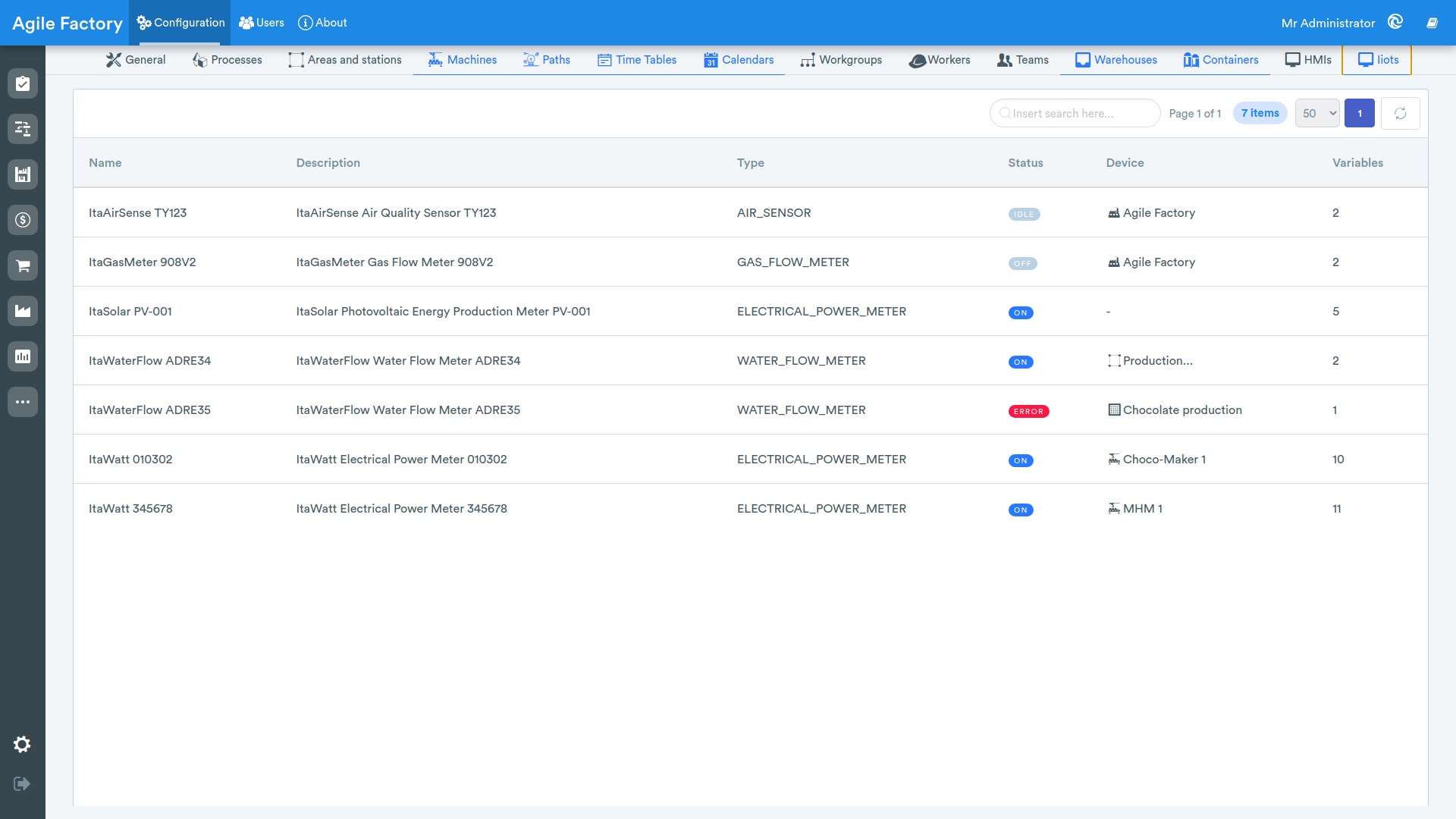Go to page 1 button

click(1359, 114)
